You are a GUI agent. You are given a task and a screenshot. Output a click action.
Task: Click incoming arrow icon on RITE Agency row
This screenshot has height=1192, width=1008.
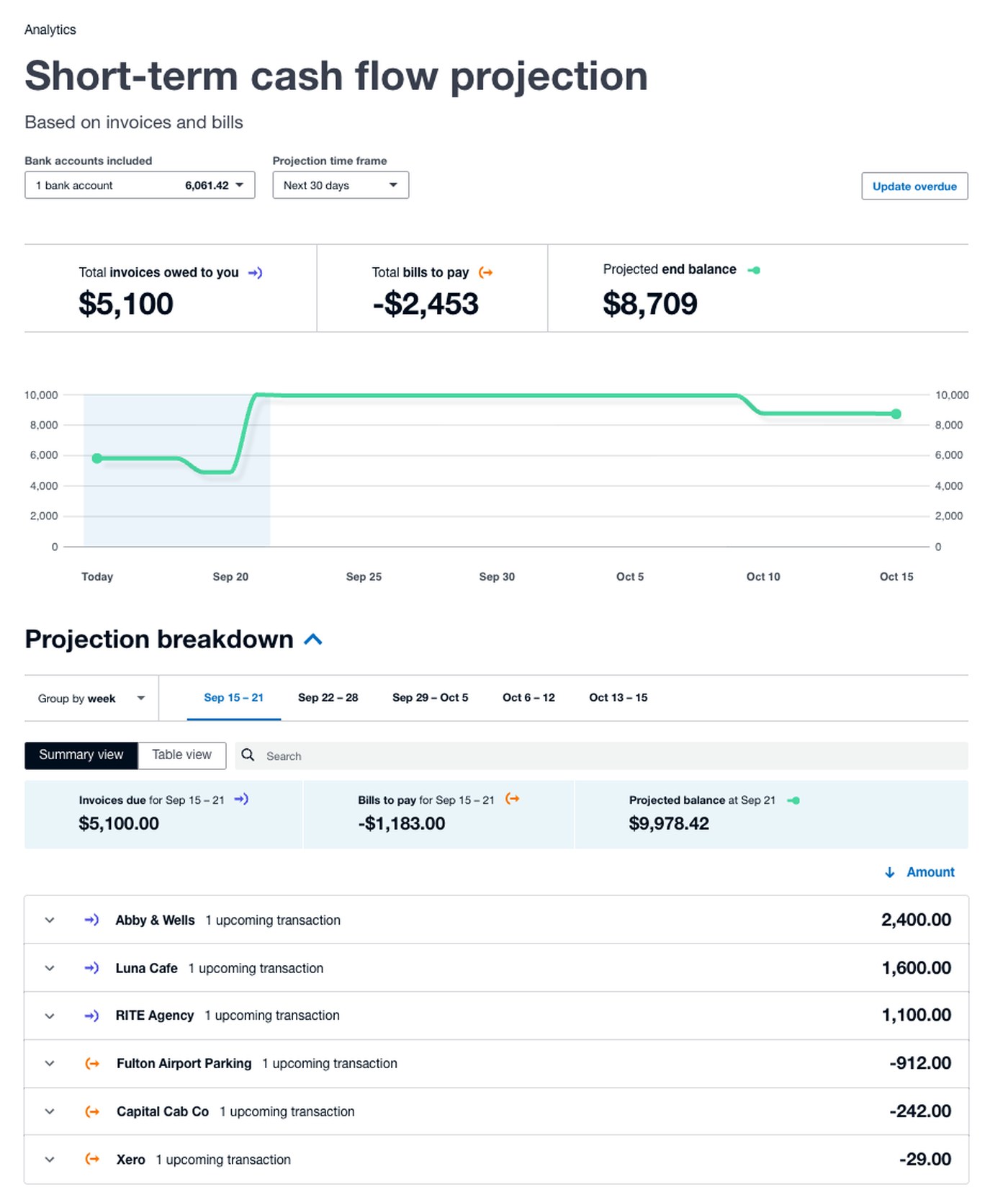pyautogui.click(x=91, y=1016)
